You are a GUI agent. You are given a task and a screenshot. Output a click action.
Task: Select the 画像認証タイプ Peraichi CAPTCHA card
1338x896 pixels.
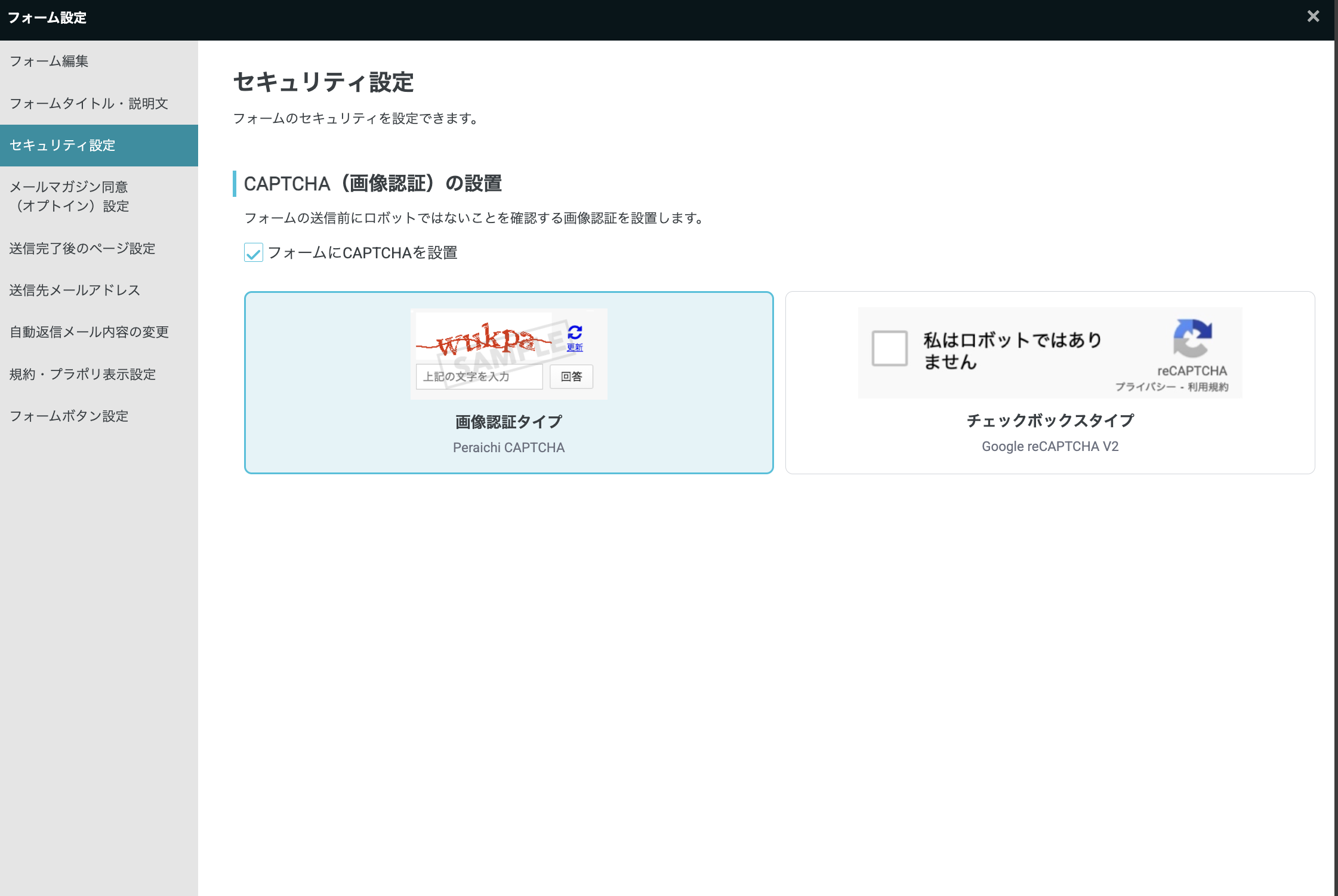pos(508,382)
